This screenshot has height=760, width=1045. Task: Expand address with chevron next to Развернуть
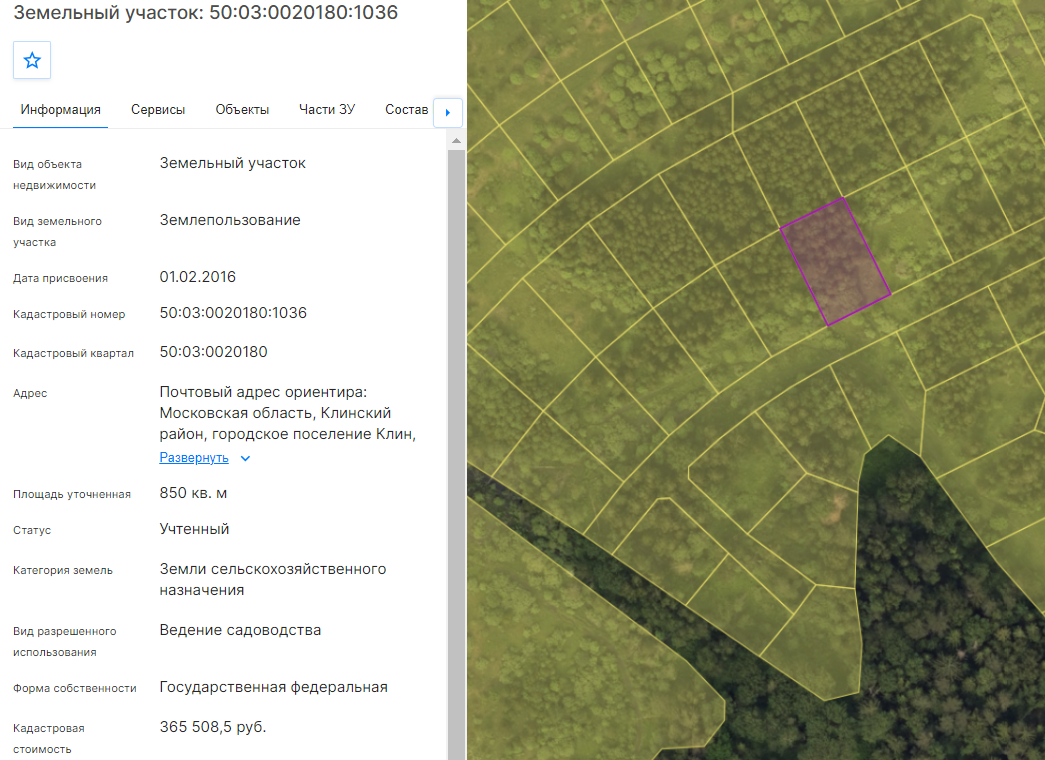245,458
